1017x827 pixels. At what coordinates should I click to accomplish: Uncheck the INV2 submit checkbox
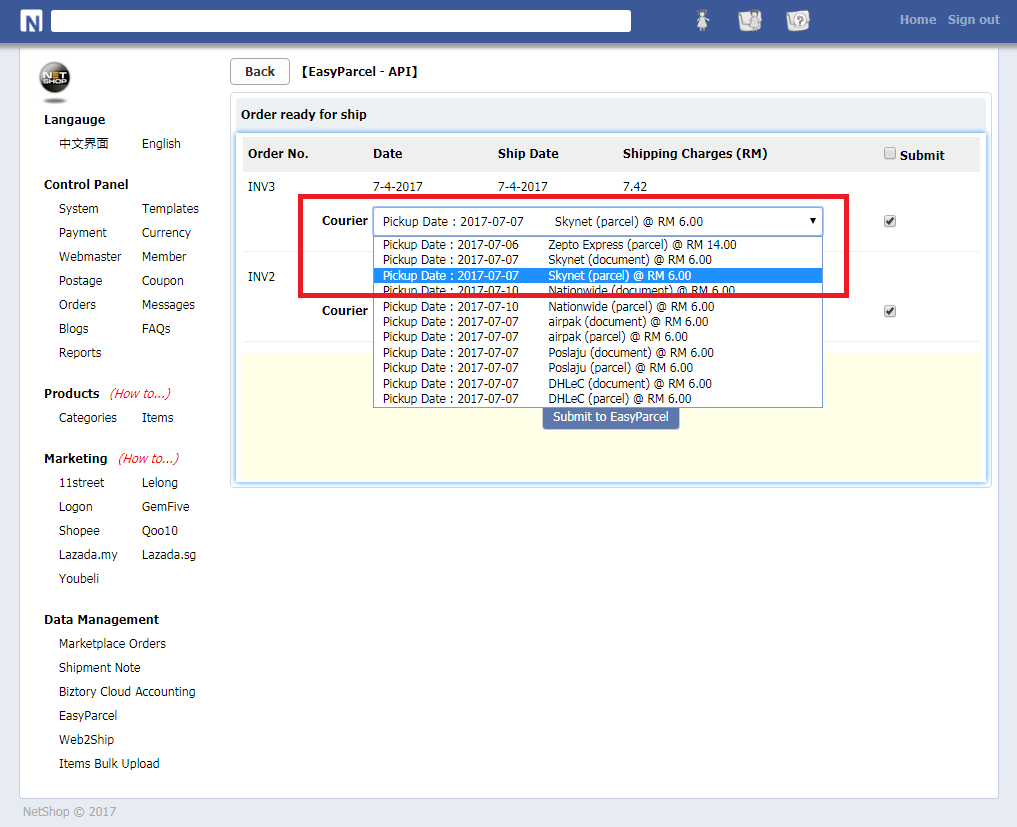coord(890,311)
